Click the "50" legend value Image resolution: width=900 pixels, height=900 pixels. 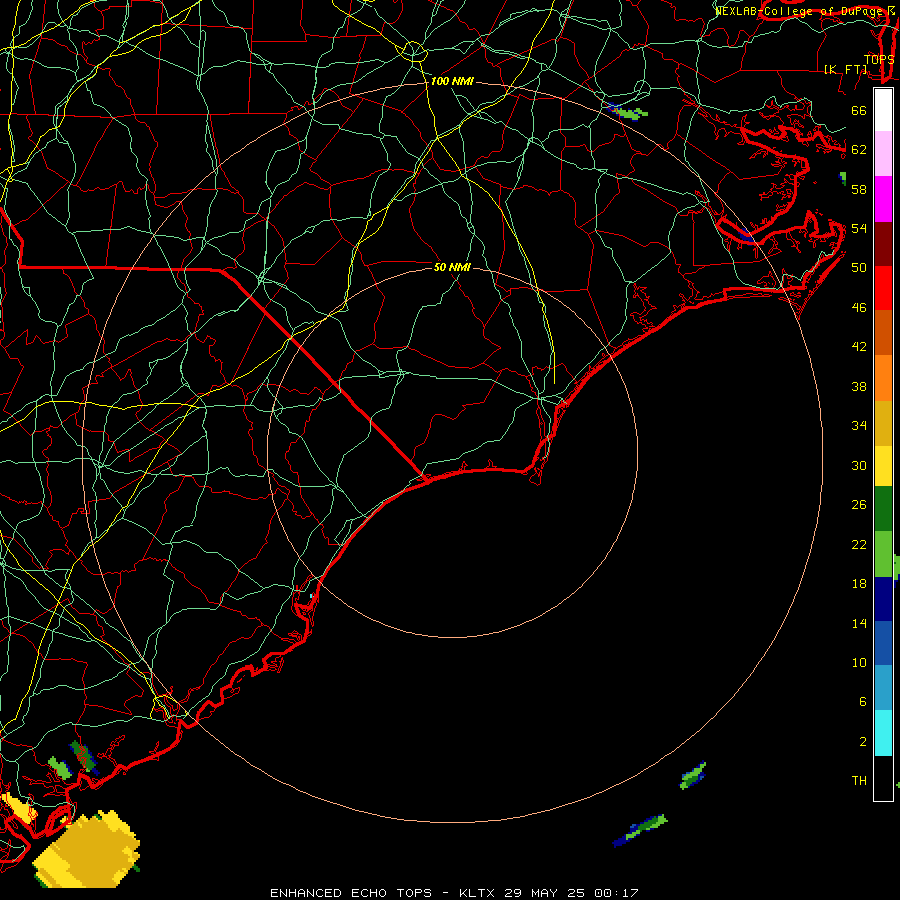(x=859, y=268)
